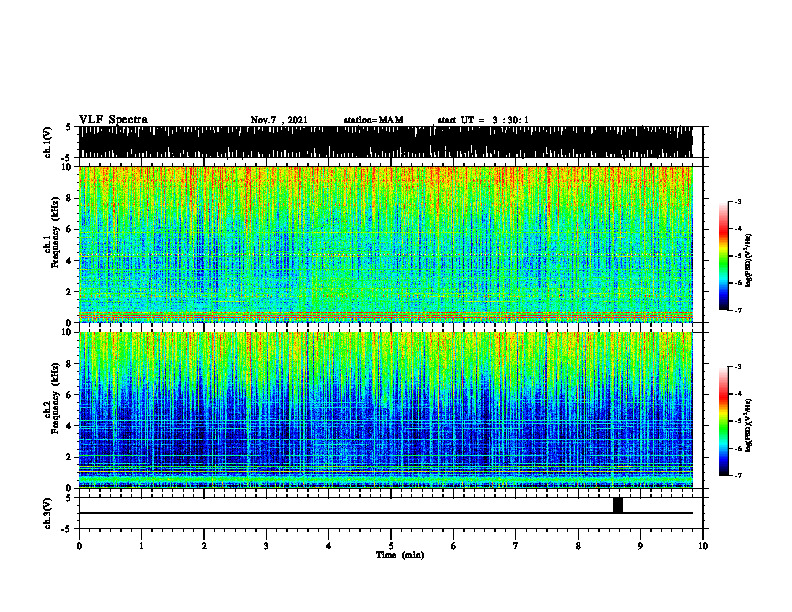Click time-axis tick label "3"

[266, 546]
